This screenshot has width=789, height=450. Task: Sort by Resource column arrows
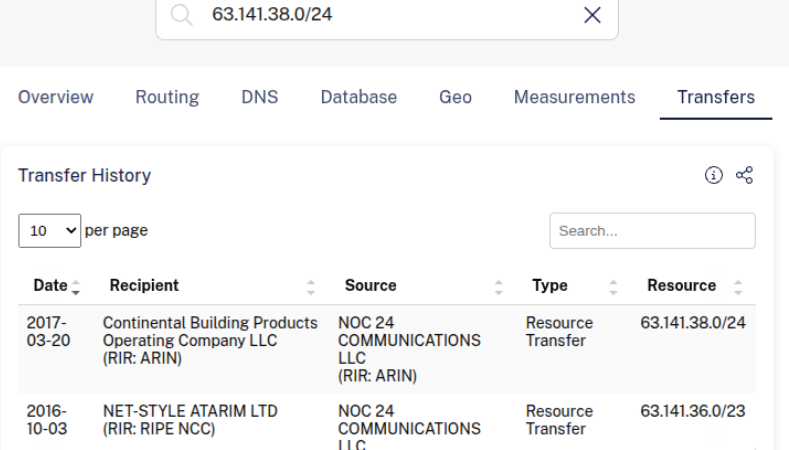click(x=738, y=286)
